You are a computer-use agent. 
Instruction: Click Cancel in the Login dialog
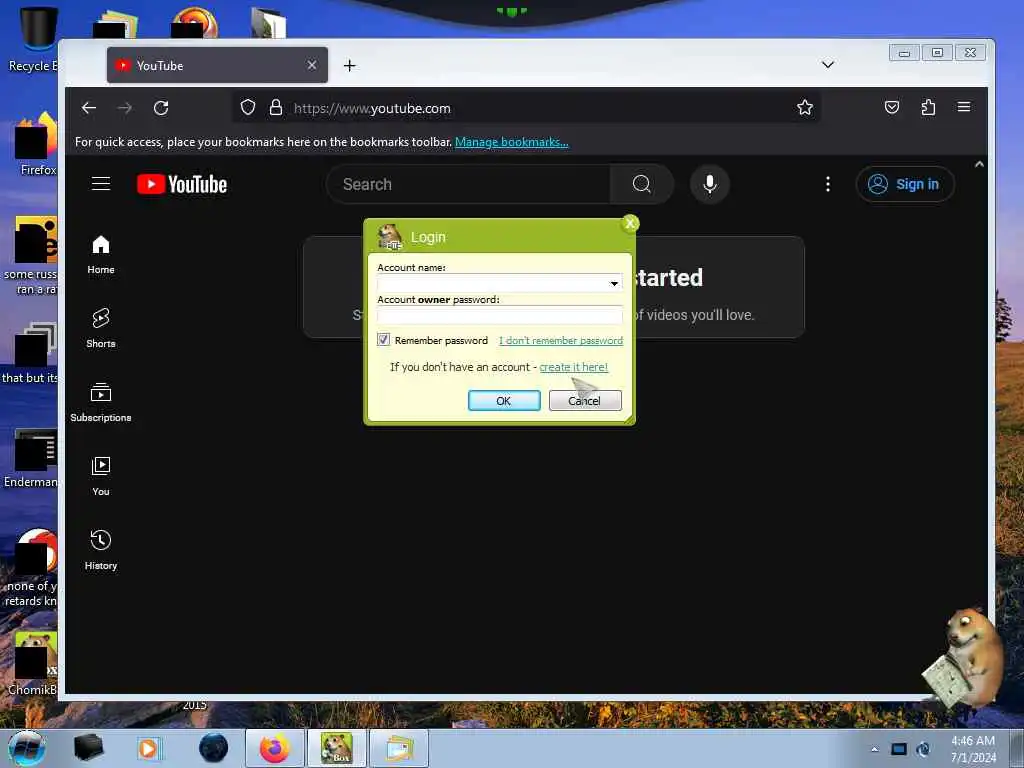tap(585, 401)
